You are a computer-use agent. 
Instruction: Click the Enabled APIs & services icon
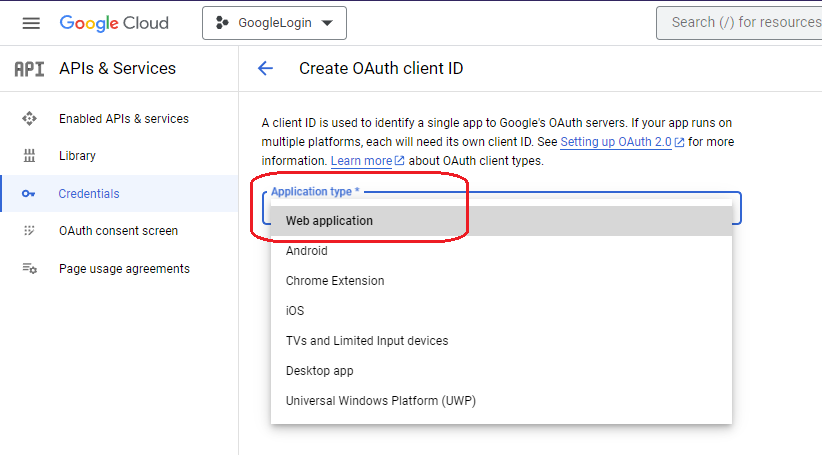[29, 119]
